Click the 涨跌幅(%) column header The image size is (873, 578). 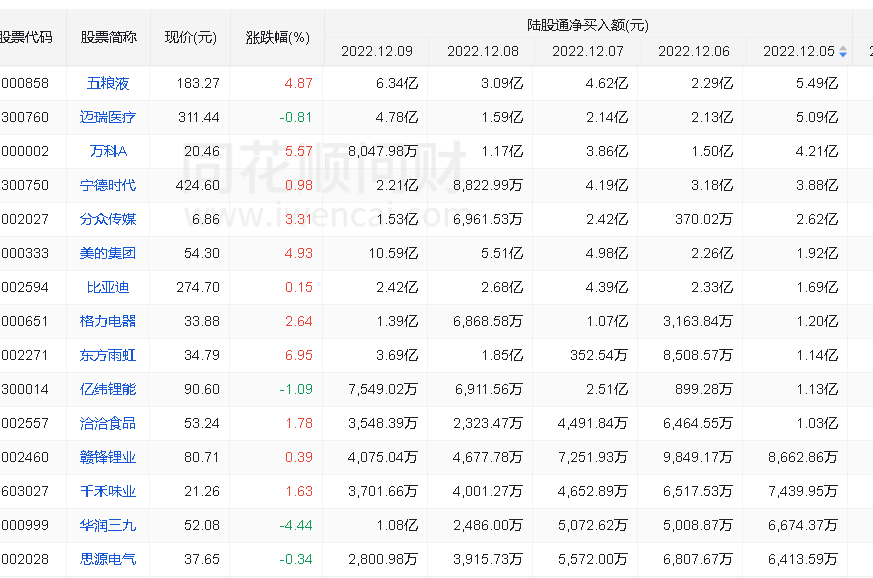tap(277, 37)
